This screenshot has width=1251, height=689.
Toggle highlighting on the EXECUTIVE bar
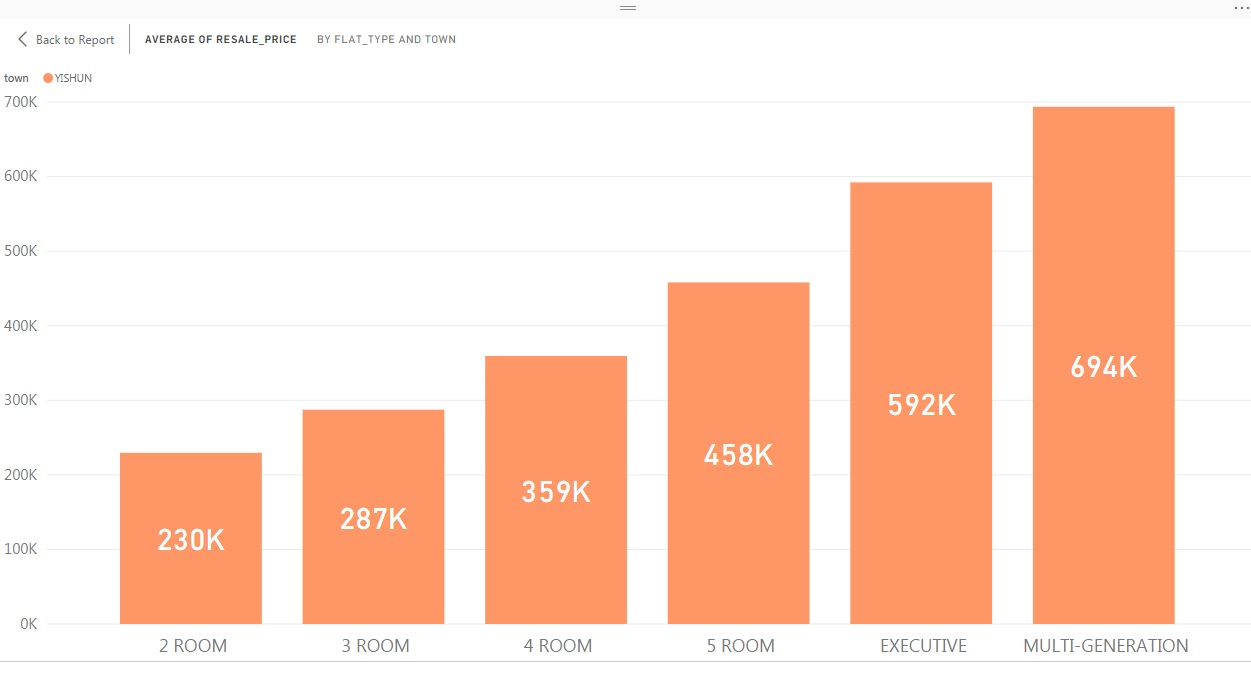(x=921, y=400)
